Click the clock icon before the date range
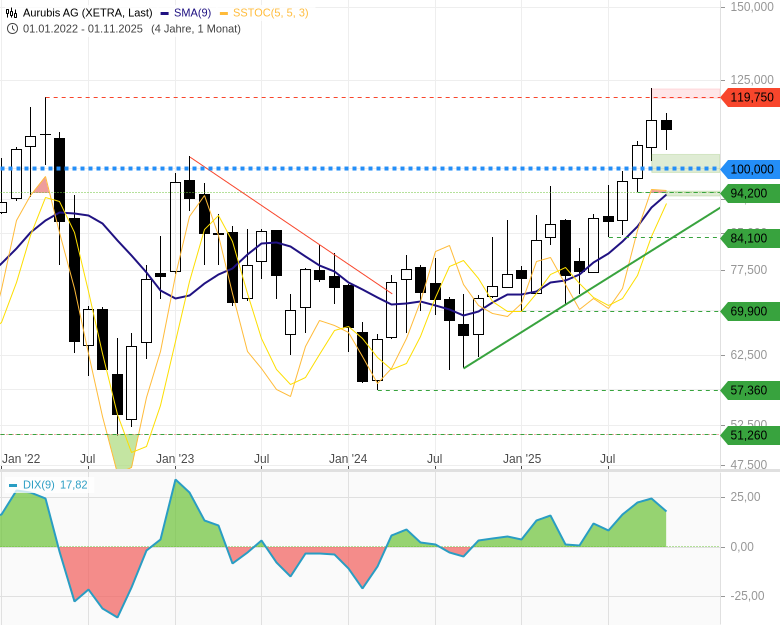Image resolution: width=780 pixels, height=625 pixels. click(x=12, y=28)
